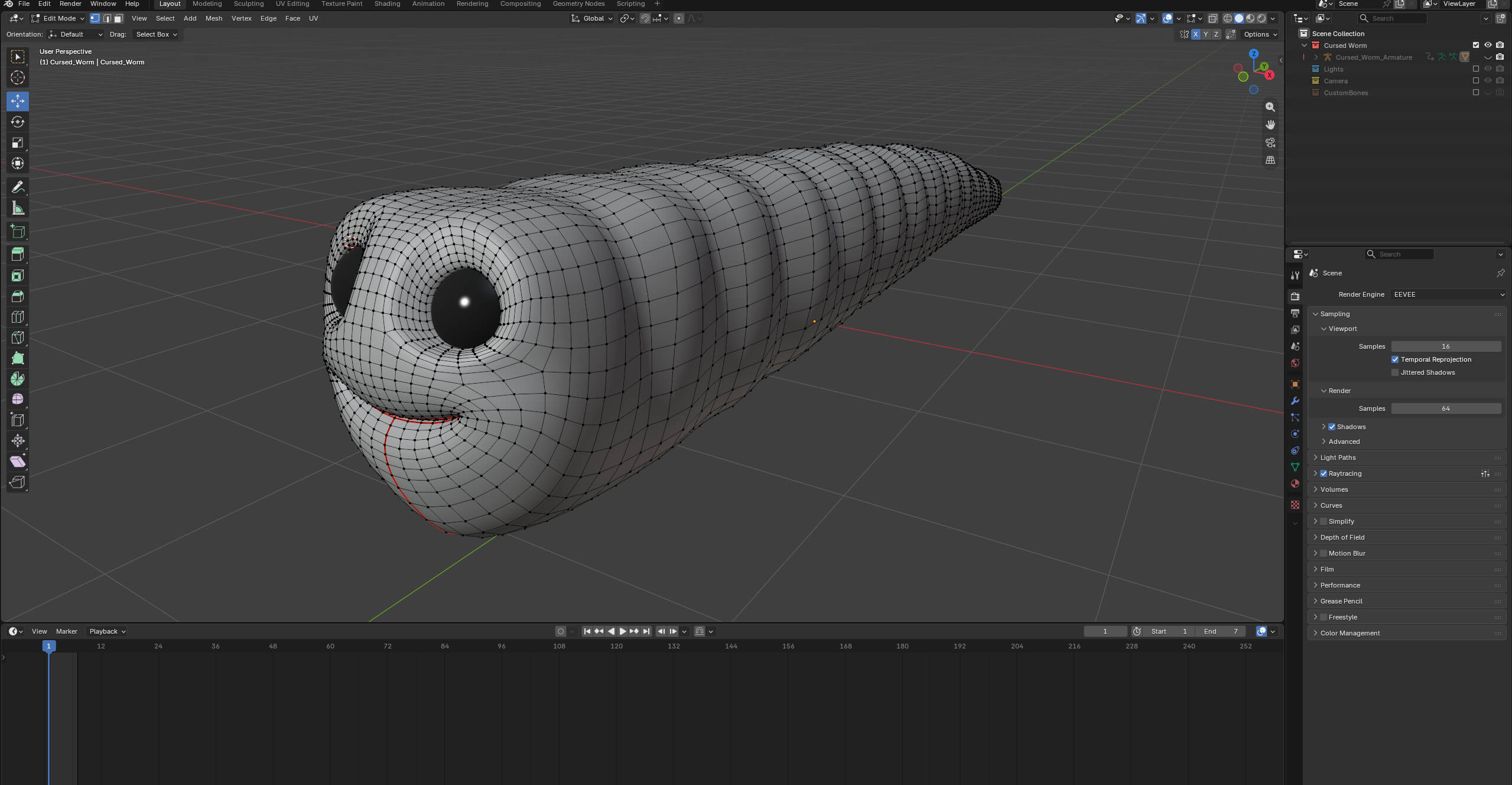Image resolution: width=1512 pixels, height=785 pixels.
Task: Select the Knife tool
Action: 18,338
